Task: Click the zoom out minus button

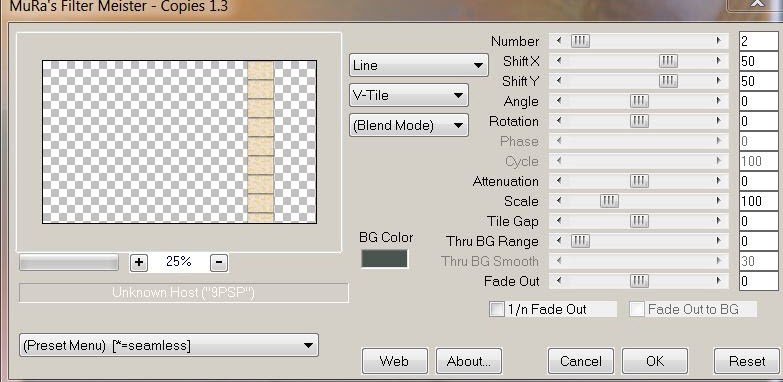Action: pyautogui.click(x=219, y=262)
